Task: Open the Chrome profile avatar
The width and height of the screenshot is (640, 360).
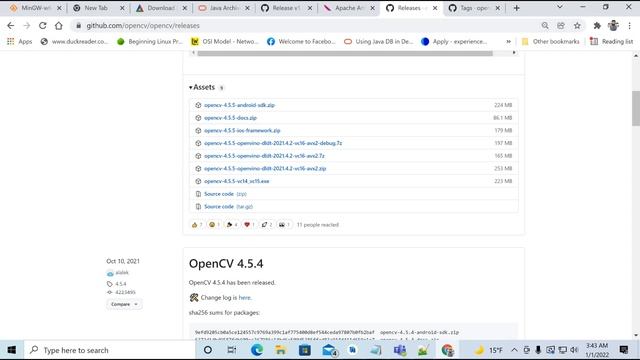Action: (x=613, y=25)
